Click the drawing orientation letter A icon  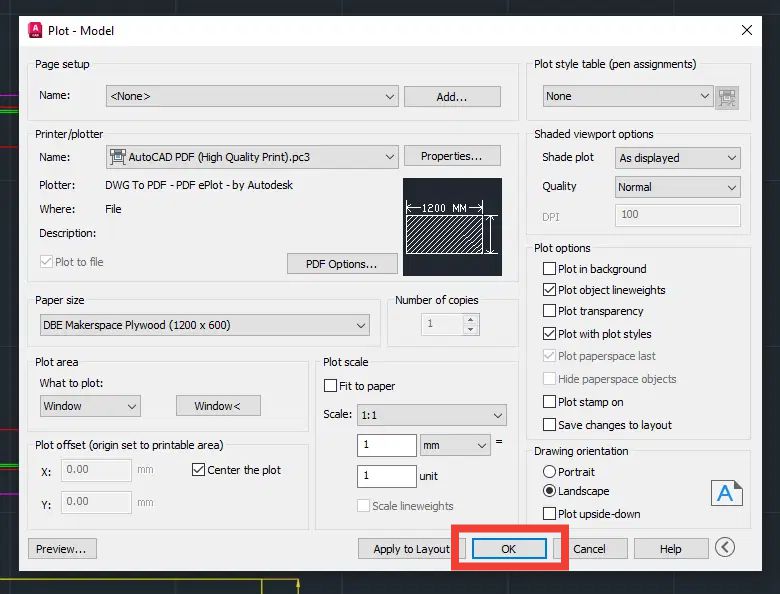click(x=726, y=493)
